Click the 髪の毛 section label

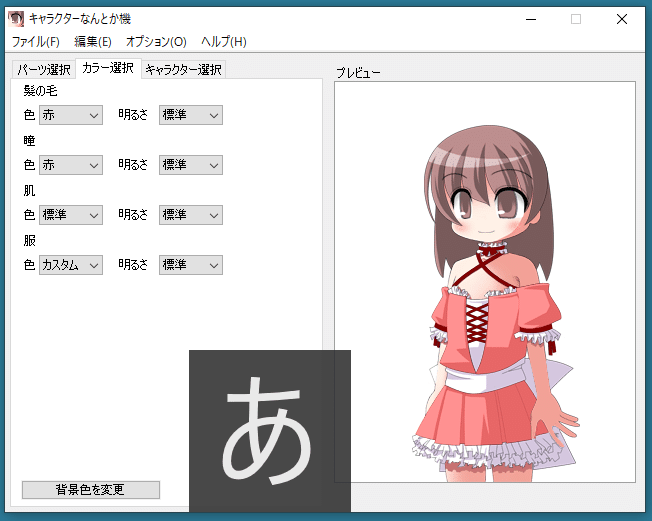point(40,91)
